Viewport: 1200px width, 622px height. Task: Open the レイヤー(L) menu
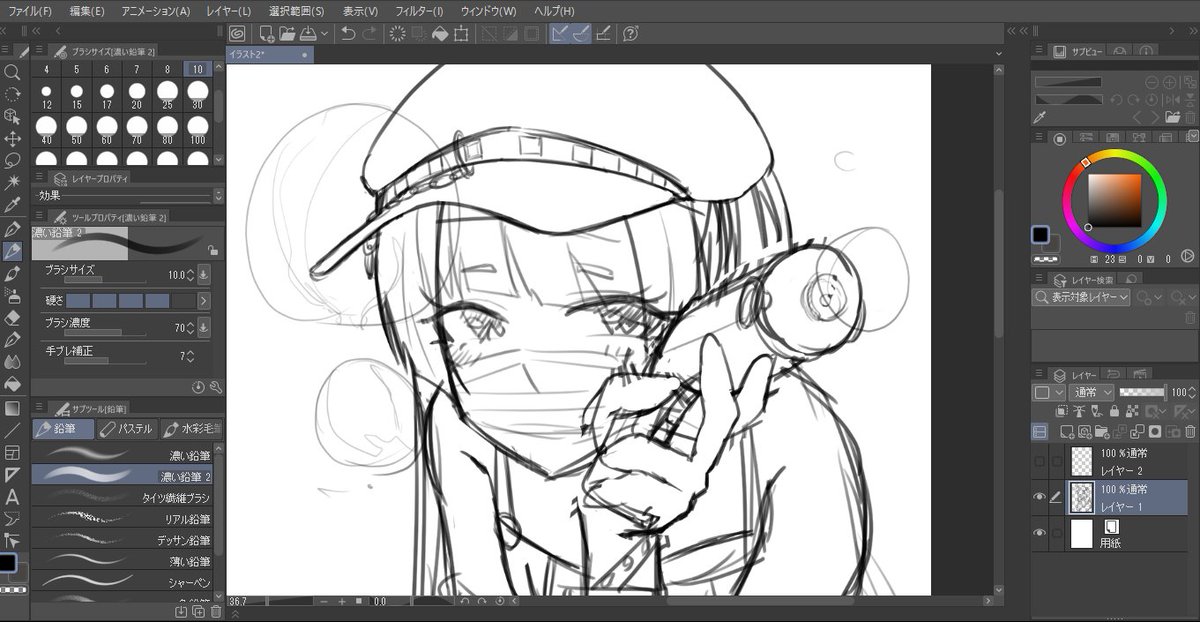pos(229,11)
